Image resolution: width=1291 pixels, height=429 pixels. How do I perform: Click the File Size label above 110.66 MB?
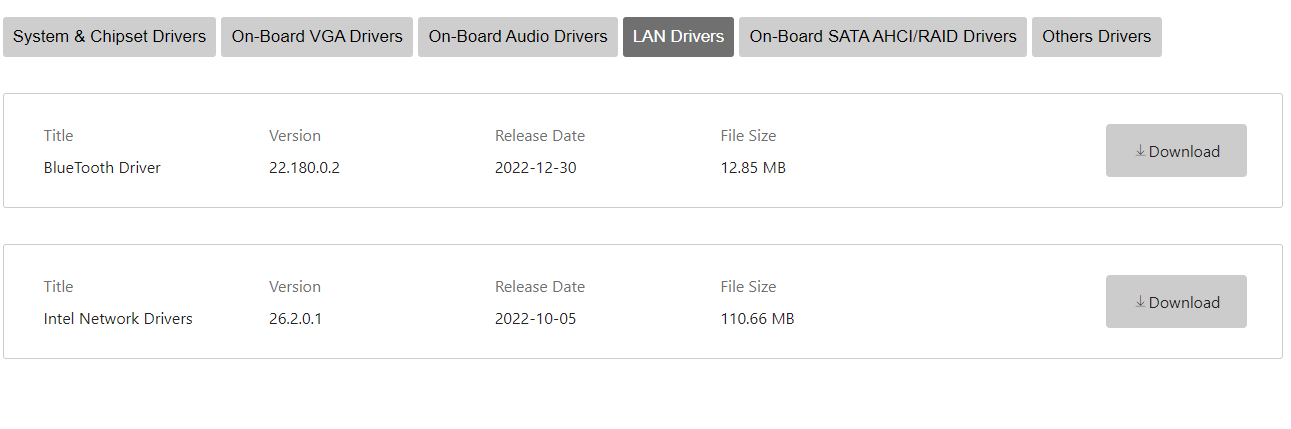click(x=748, y=287)
